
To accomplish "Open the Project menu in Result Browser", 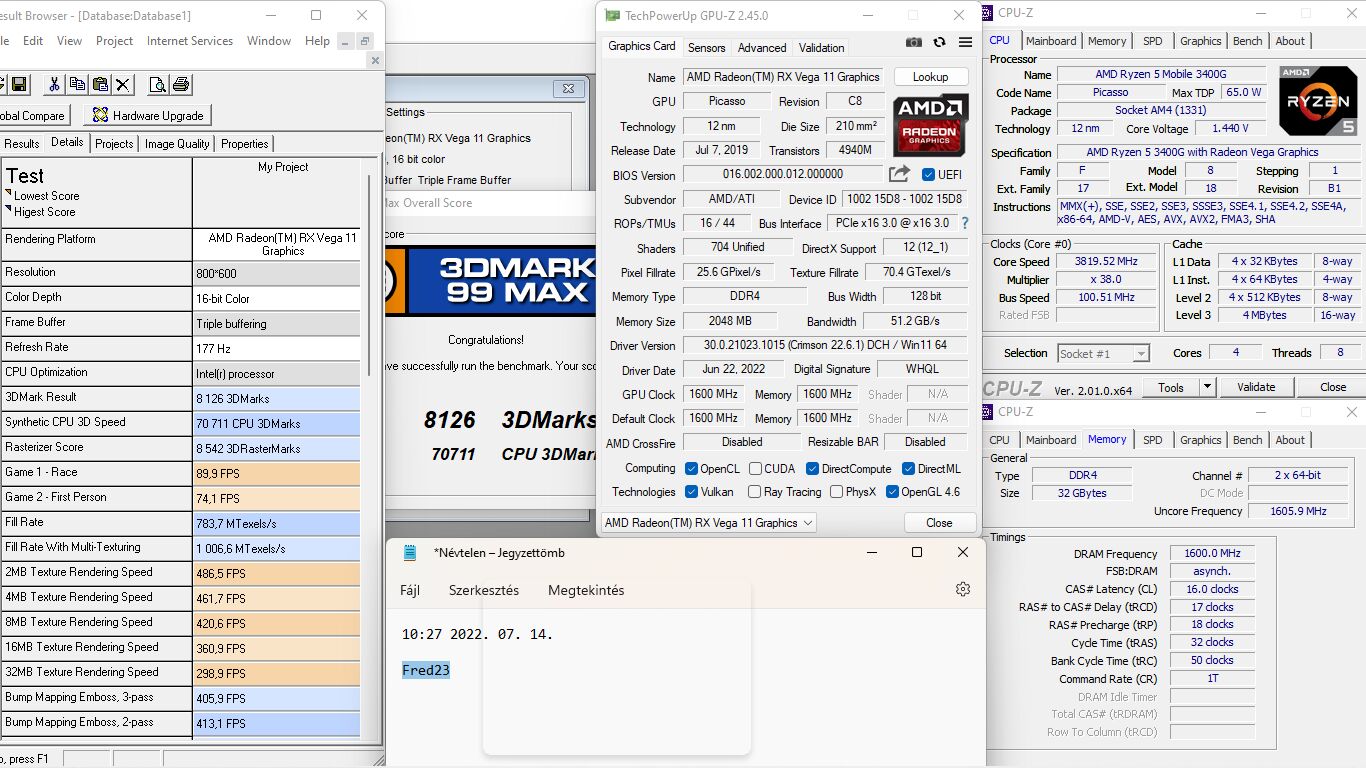I will pyautogui.click(x=114, y=41).
